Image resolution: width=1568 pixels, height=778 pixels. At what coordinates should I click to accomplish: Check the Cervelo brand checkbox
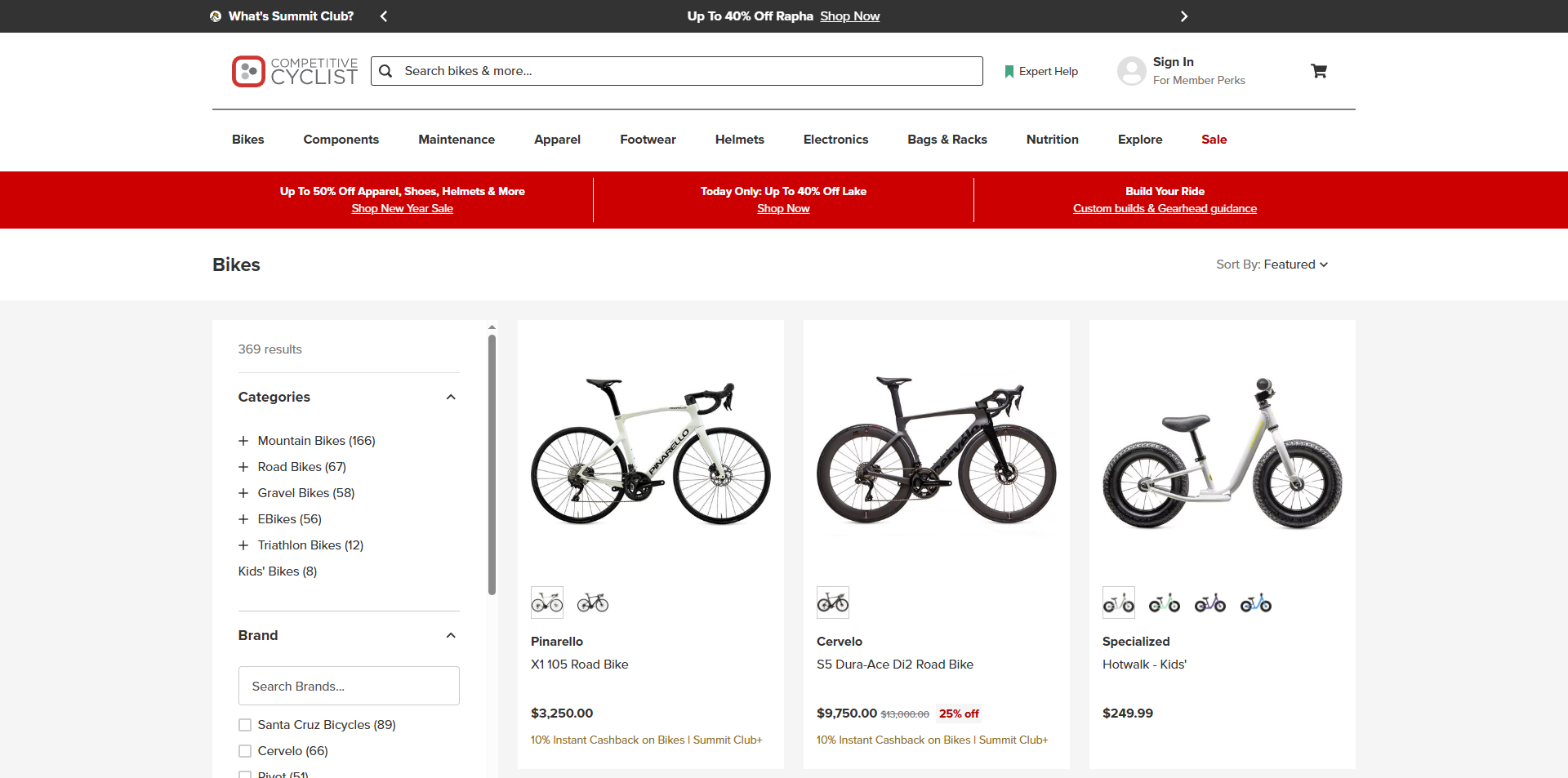245,751
